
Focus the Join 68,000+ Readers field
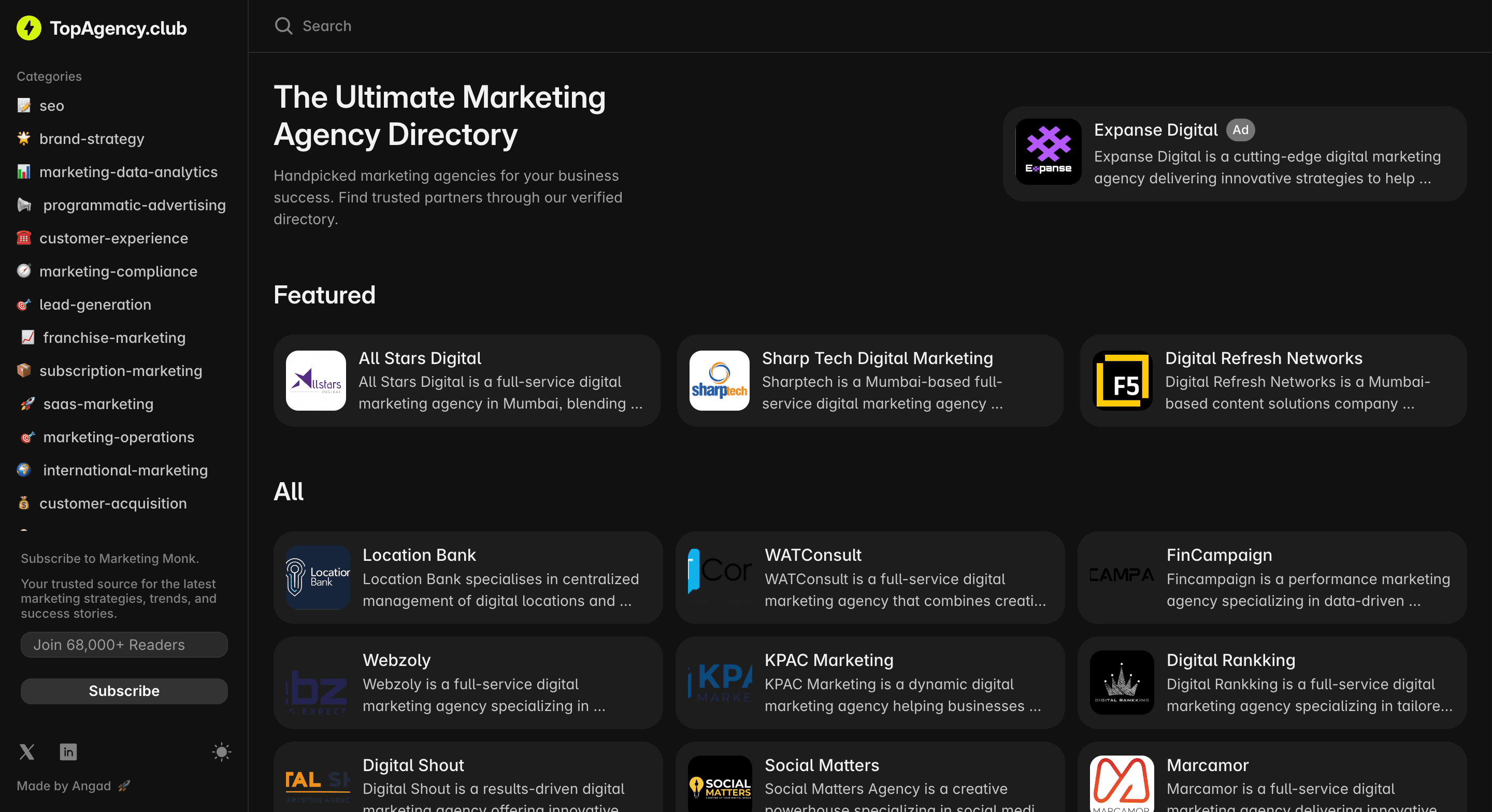124,644
